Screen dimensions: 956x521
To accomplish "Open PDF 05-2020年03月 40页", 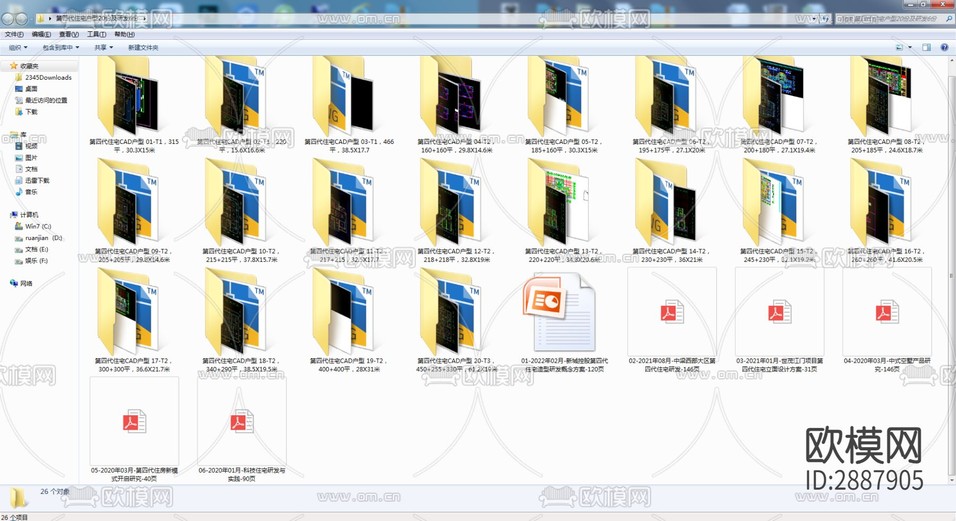I will click(134, 430).
